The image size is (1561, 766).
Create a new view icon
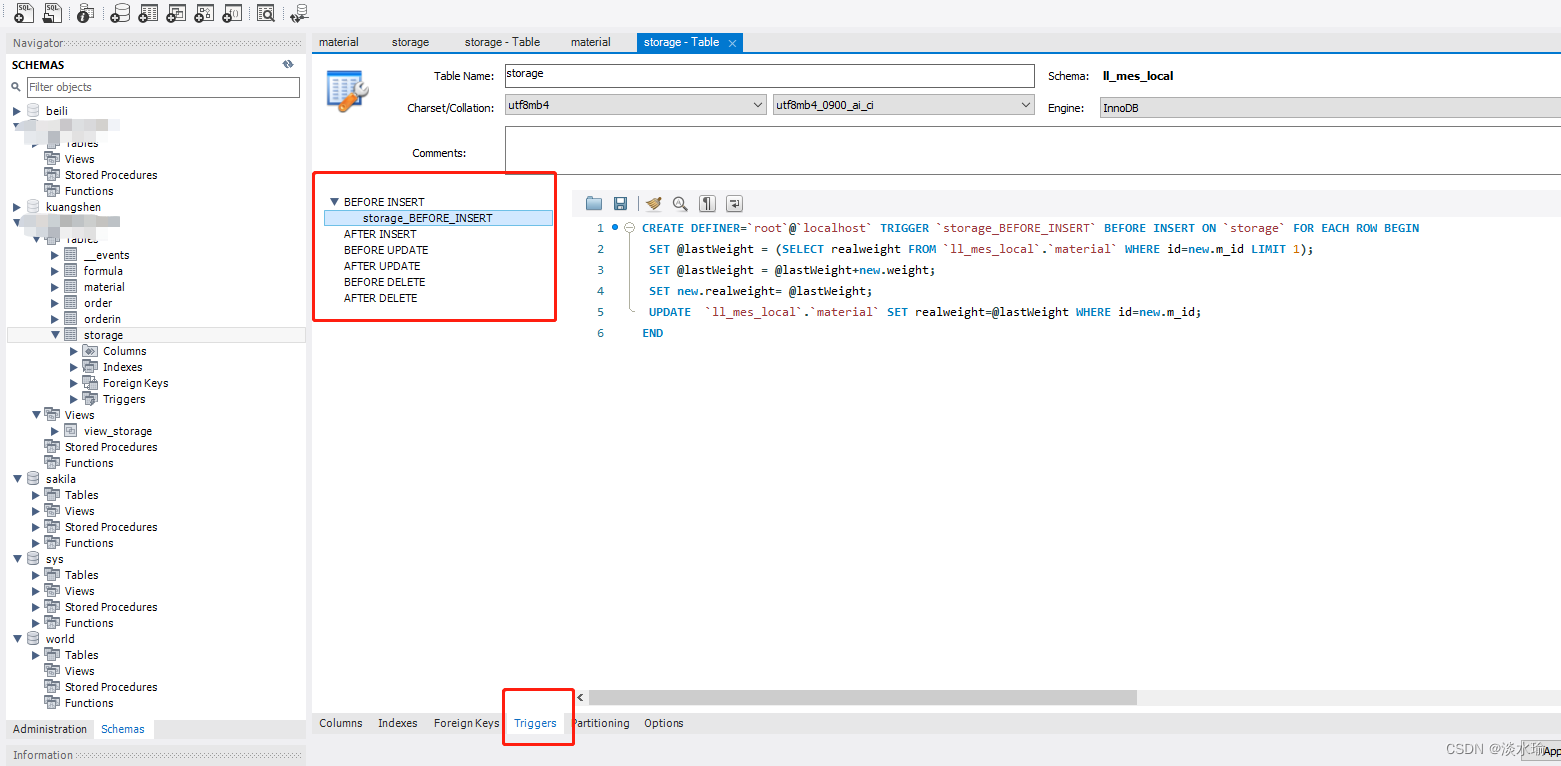point(176,13)
